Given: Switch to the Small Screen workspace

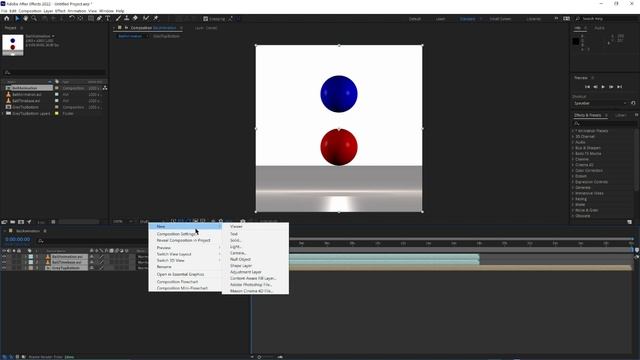Looking at the screenshot, I should [x=500, y=19].
